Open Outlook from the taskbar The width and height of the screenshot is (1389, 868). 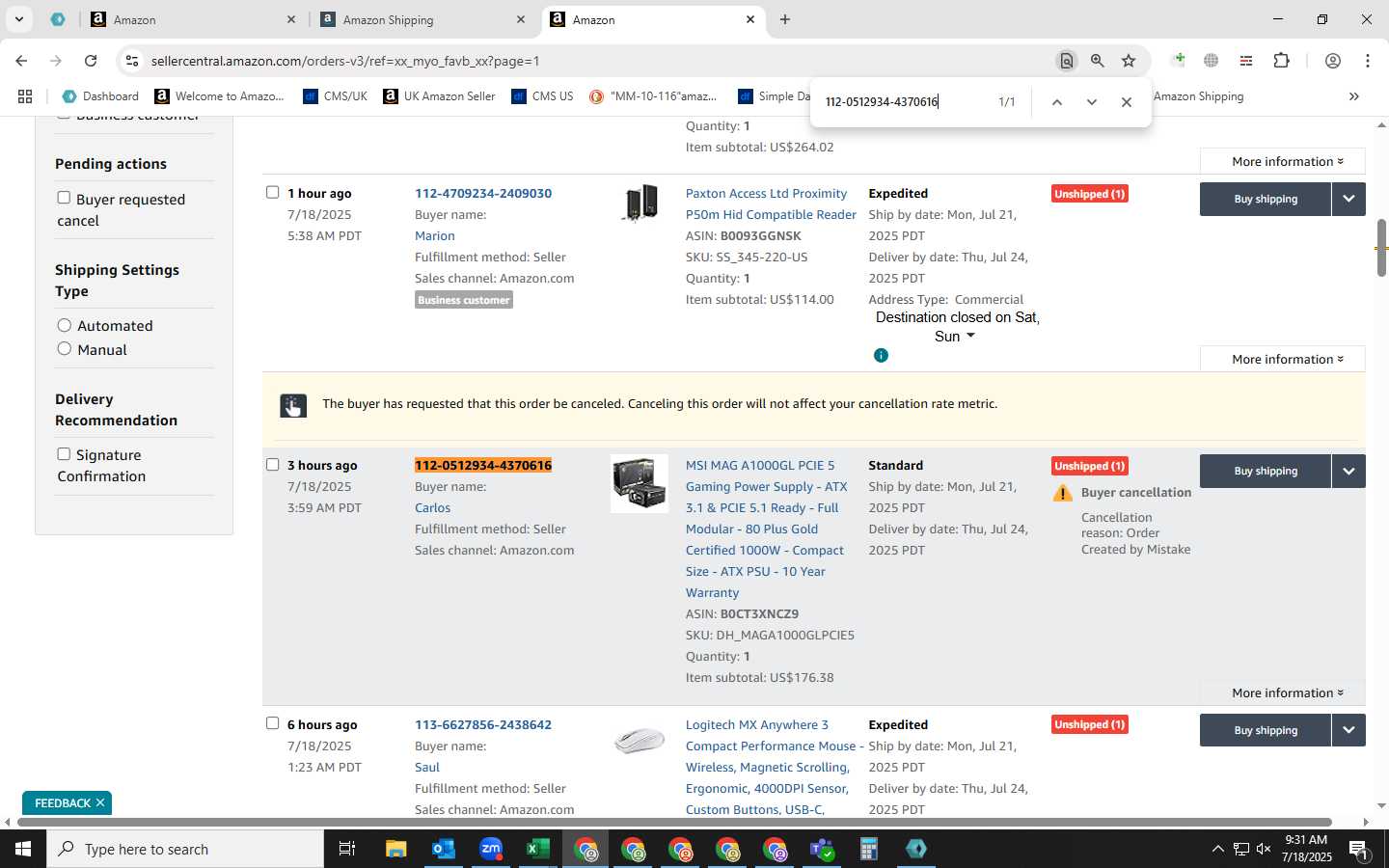[444, 850]
